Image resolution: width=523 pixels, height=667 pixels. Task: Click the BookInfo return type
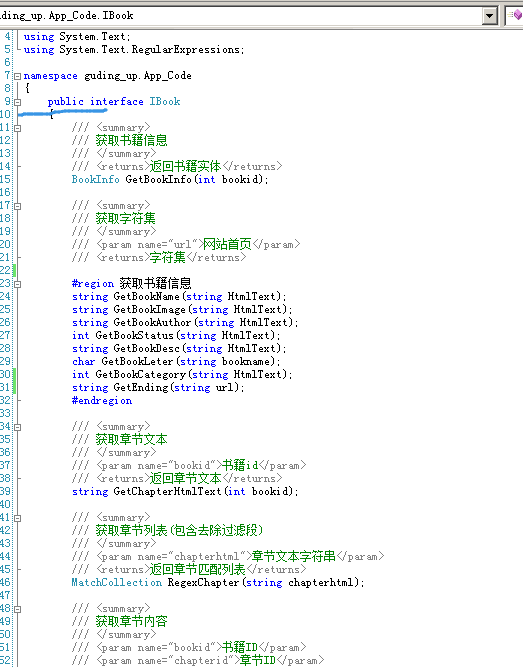[95, 180]
